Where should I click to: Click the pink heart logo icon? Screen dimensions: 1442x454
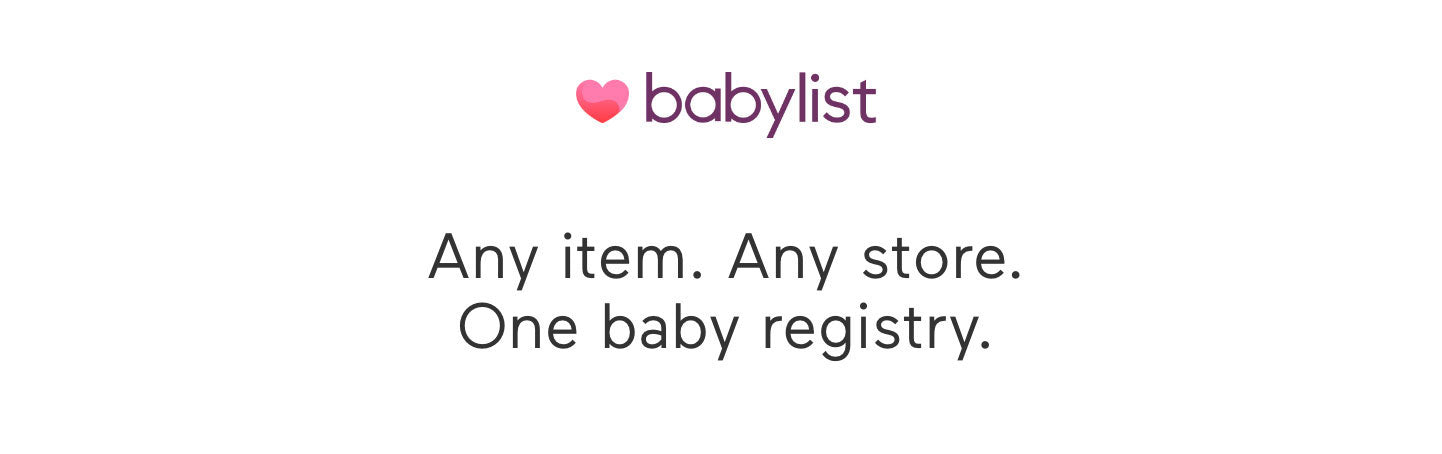tap(602, 101)
